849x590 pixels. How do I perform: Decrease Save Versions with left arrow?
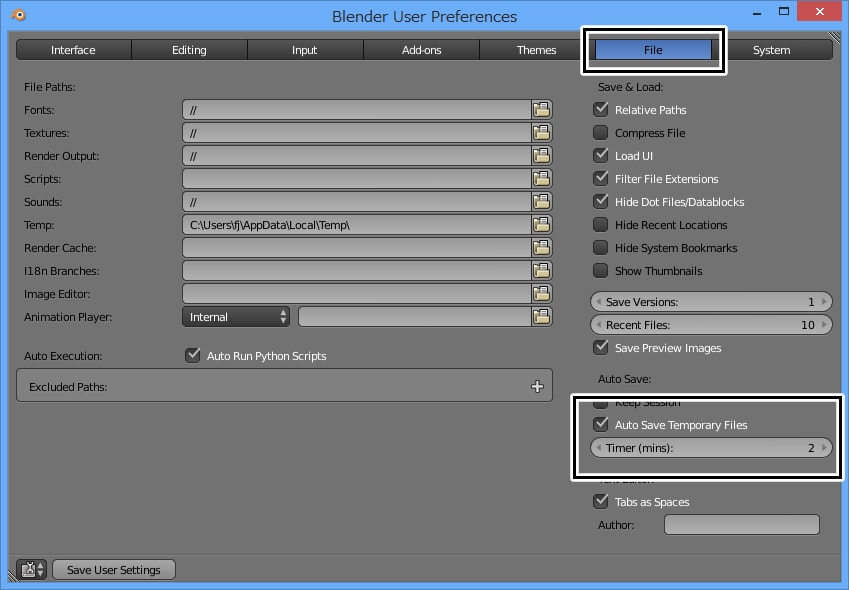598,301
